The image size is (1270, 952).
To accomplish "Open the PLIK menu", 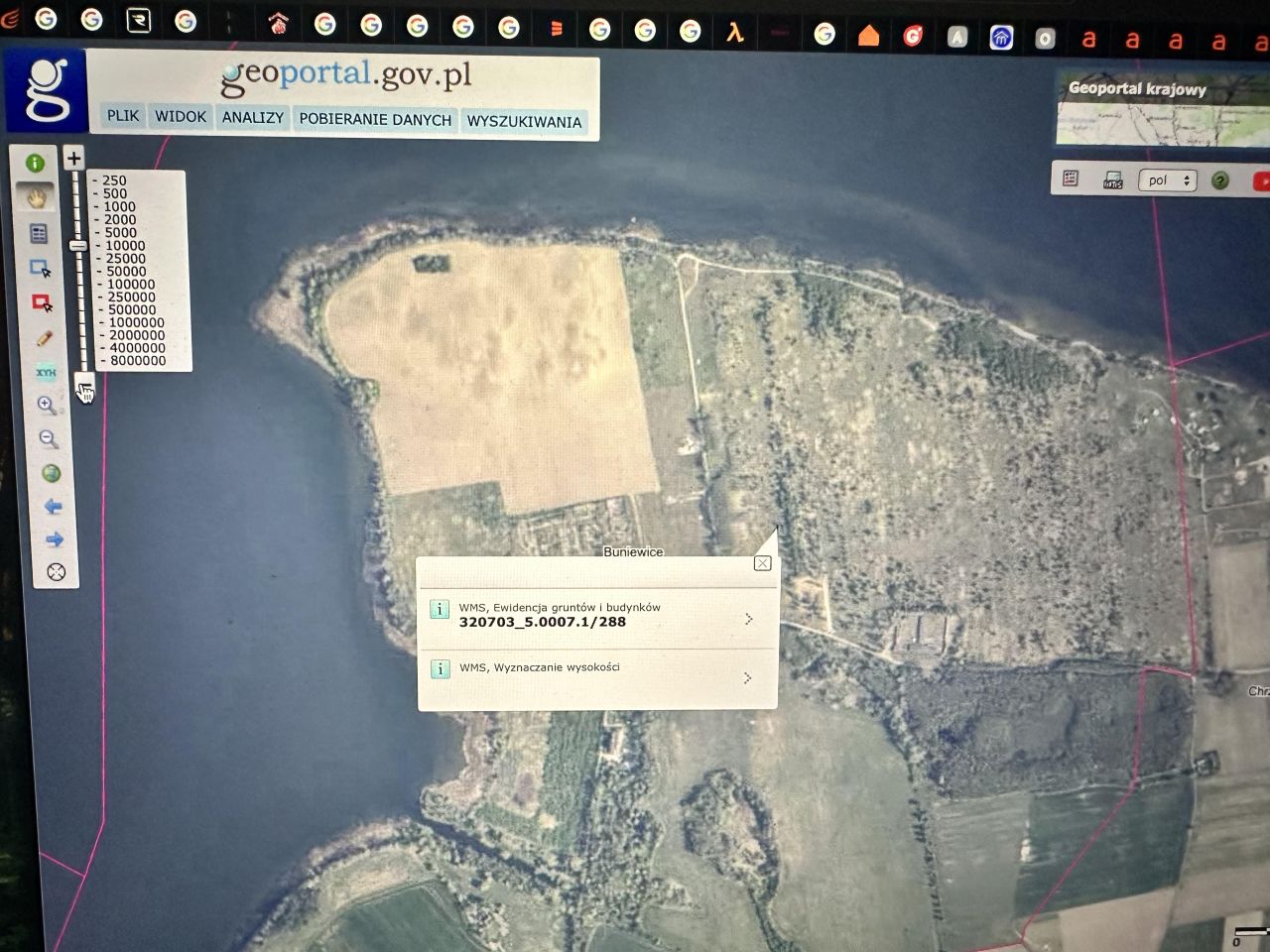I will click(123, 116).
